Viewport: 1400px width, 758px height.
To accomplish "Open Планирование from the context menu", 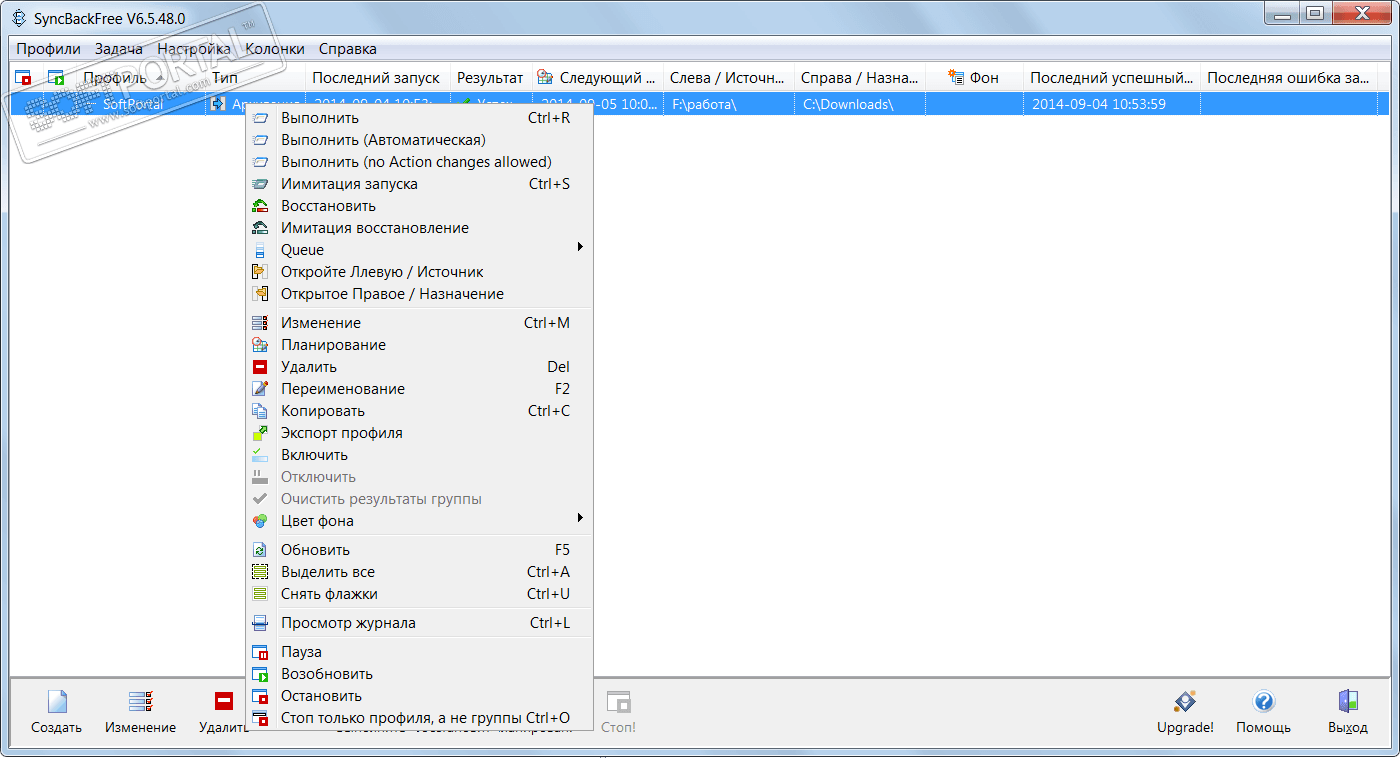I will coord(419,345).
